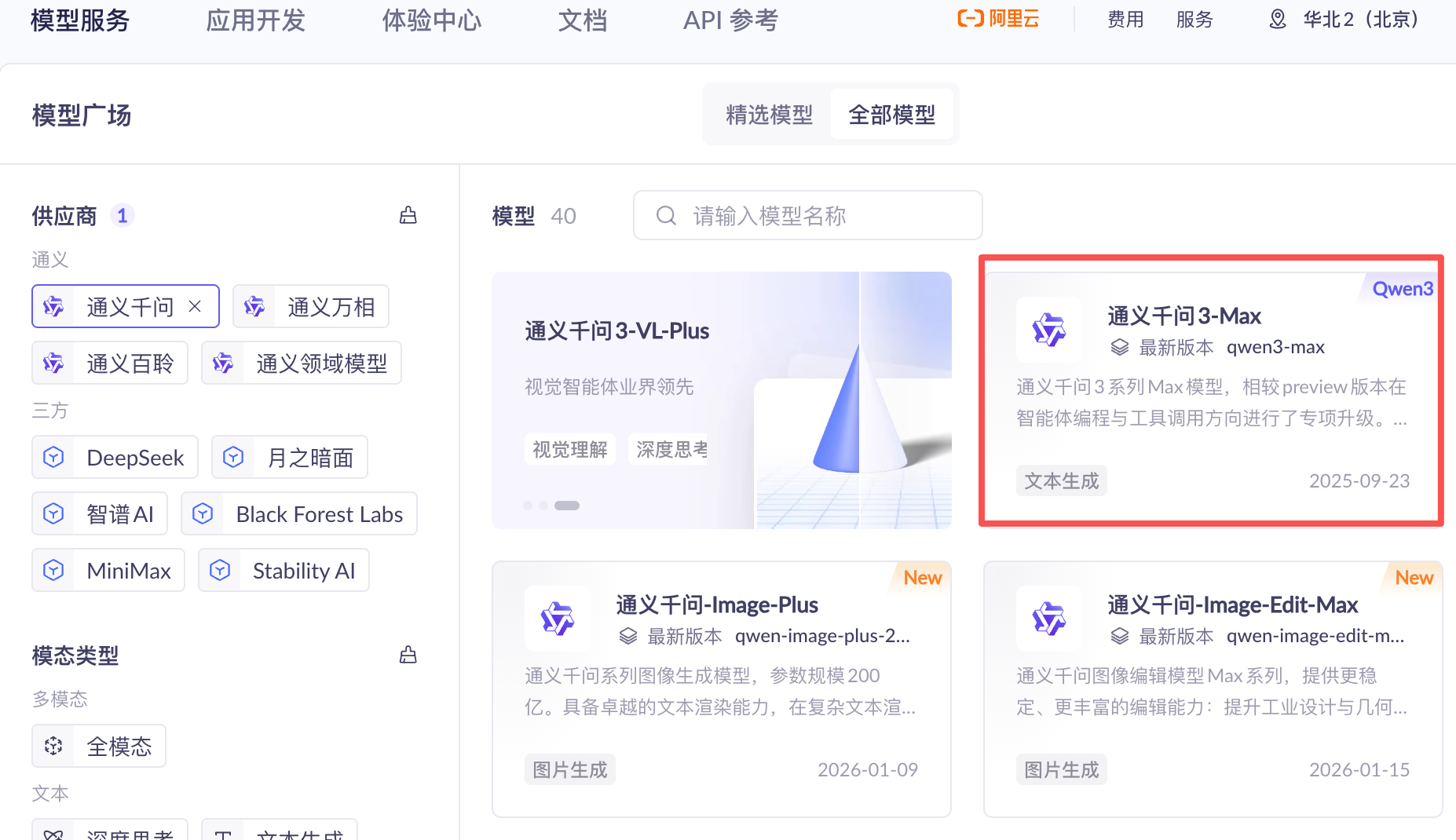Screen dimensions: 1456x840
Task: Click the 通义百聆 chip logo icon
Action: tap(53, 363)
